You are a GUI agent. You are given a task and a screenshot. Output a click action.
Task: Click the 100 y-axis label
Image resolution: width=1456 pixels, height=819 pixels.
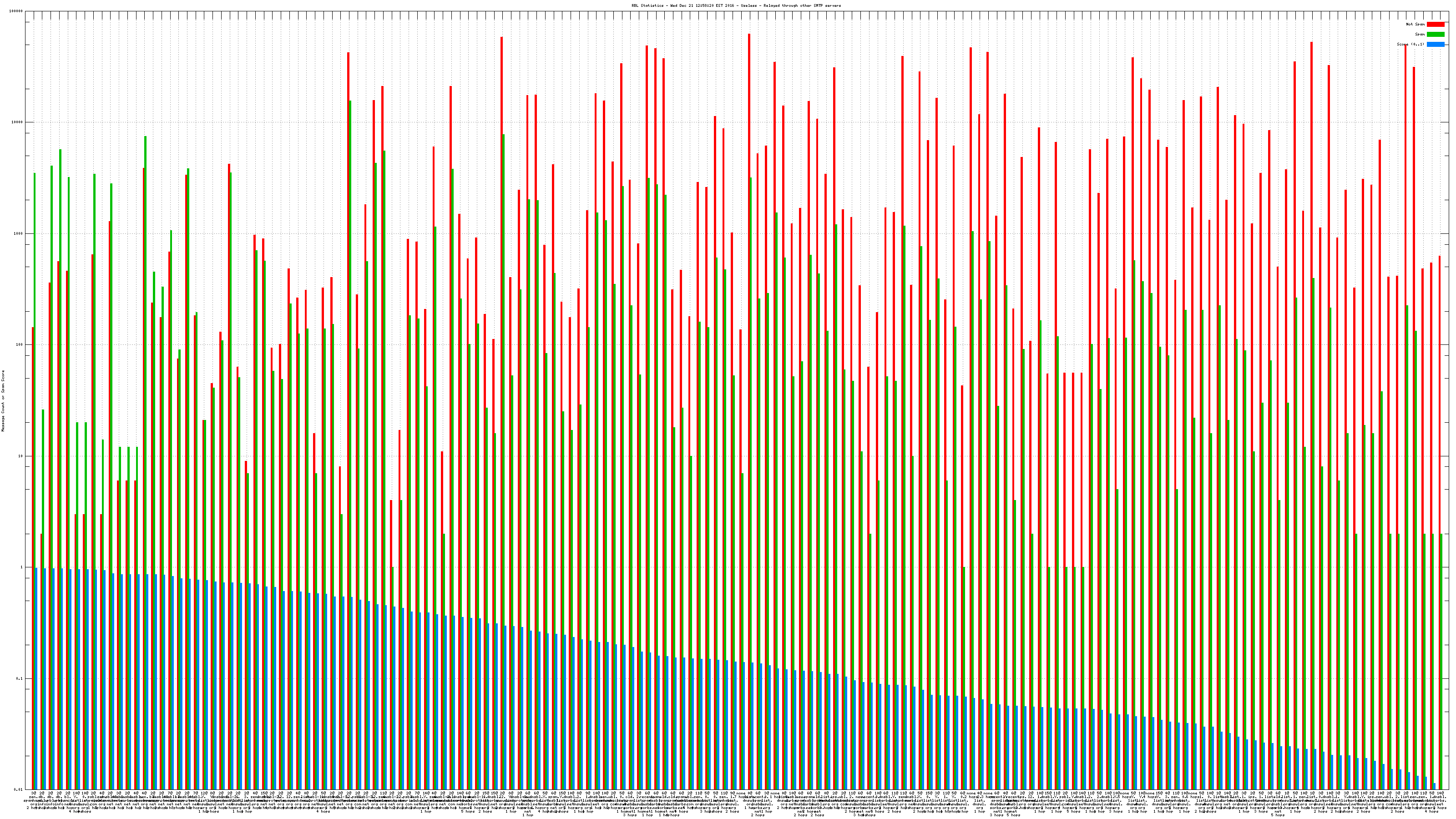(x=19, y=345)
